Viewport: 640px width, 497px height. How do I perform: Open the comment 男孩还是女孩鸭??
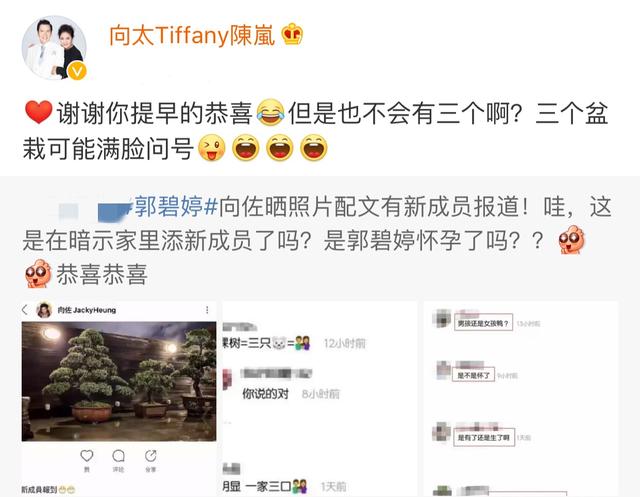pyautogui.click(x=483, y=324)
